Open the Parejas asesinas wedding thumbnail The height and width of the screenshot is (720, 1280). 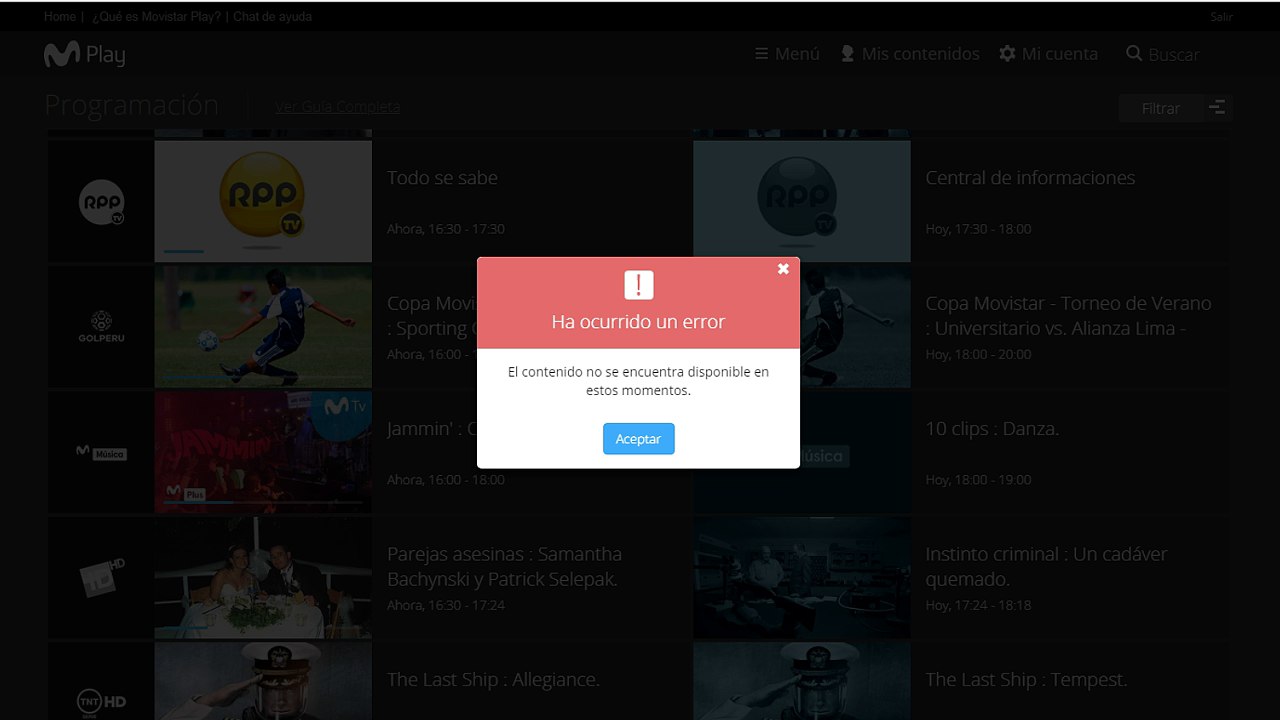(263, 578)
